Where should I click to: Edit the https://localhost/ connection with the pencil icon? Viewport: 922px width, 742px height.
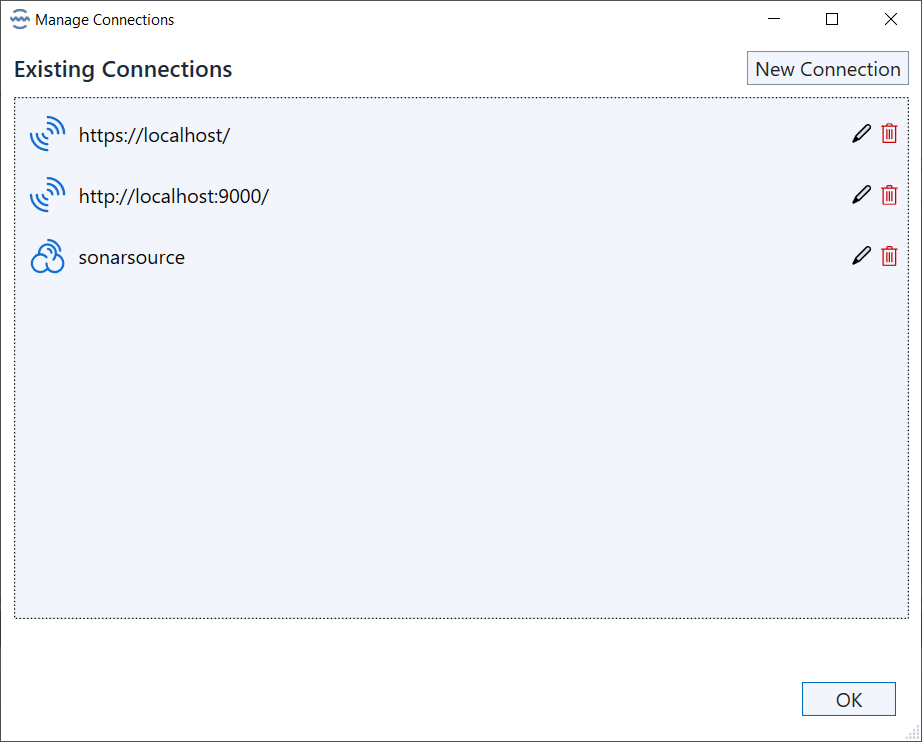[x=861, y=133]
